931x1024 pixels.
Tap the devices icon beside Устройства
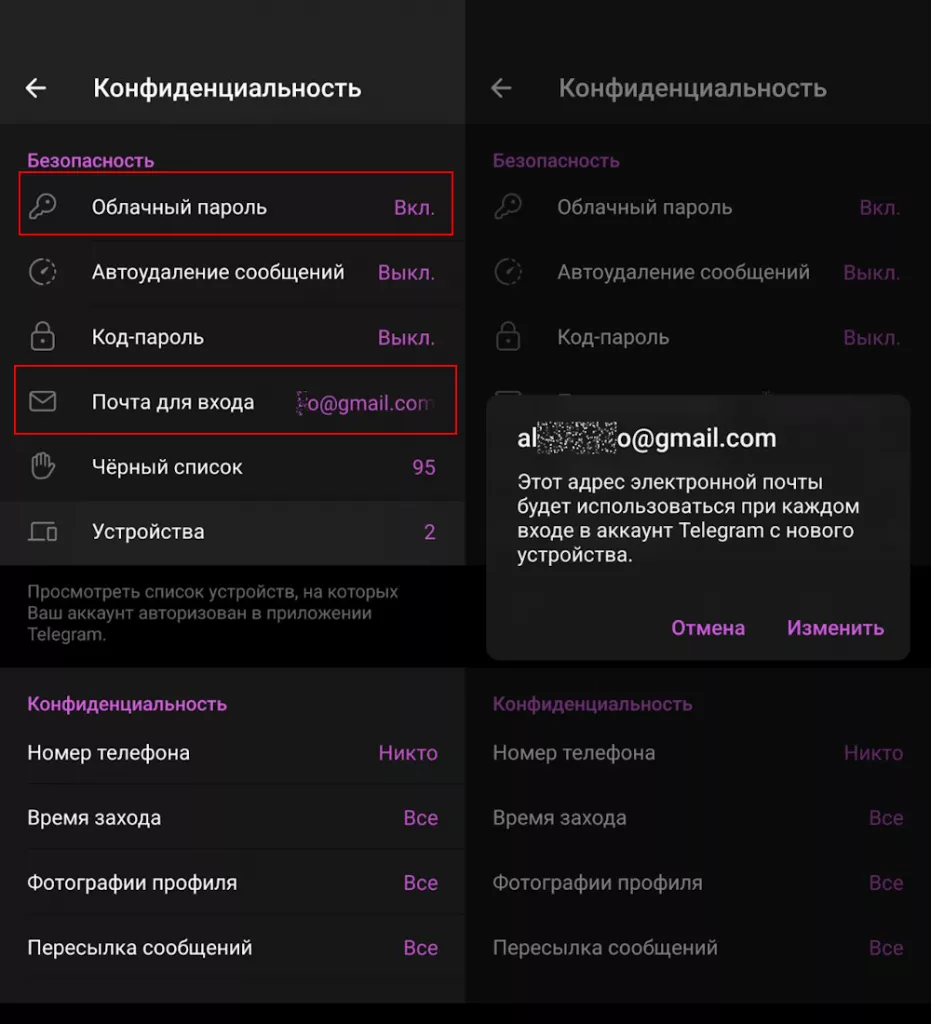coord(42,532)
